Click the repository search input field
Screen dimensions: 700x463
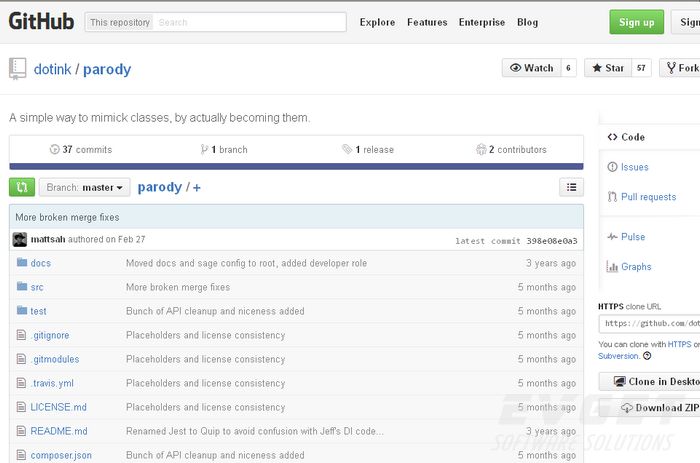(250, 22)
